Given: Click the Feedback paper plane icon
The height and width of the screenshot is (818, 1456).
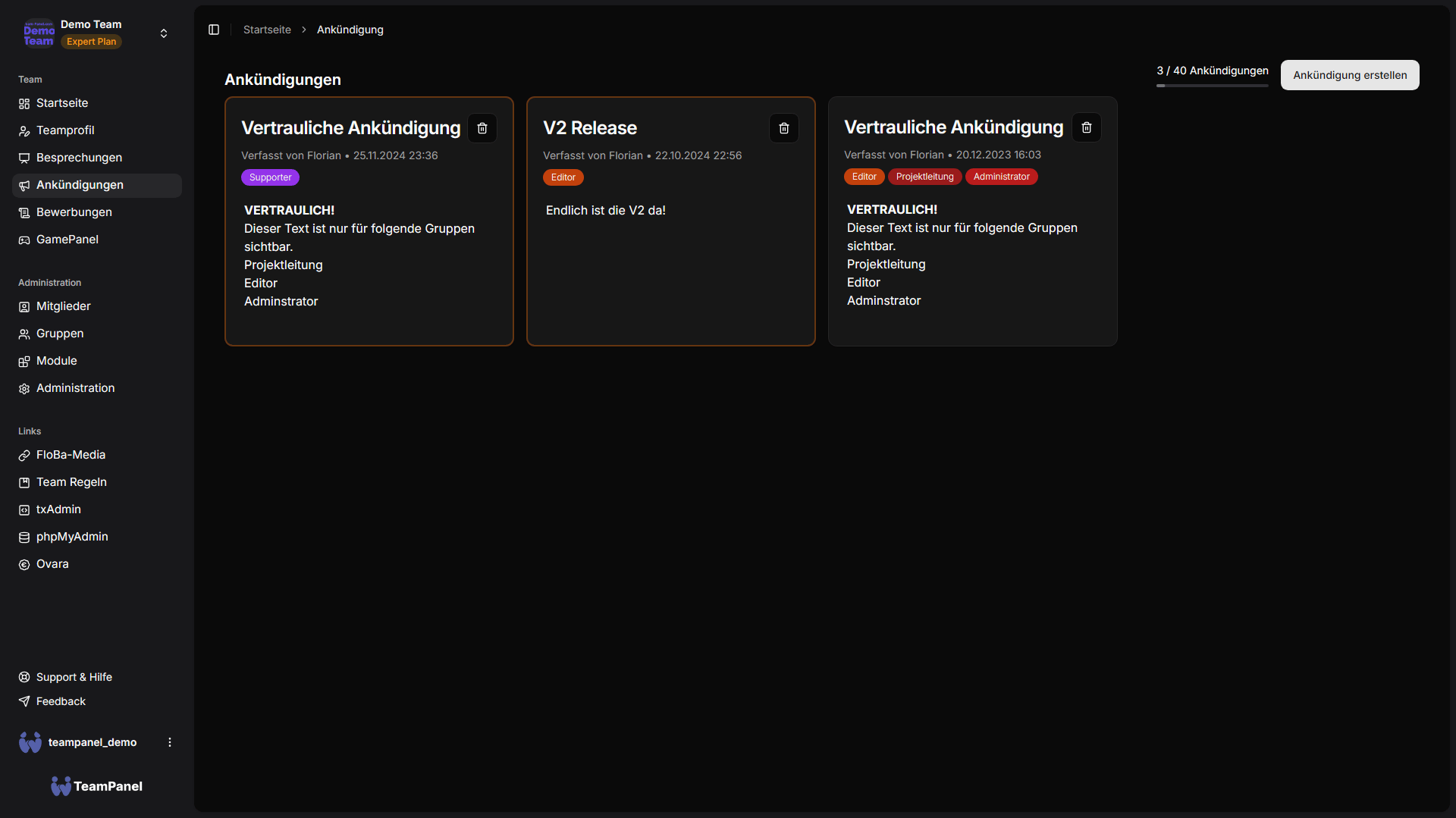Looking at the screenshot, I should (x=24, y=701).
